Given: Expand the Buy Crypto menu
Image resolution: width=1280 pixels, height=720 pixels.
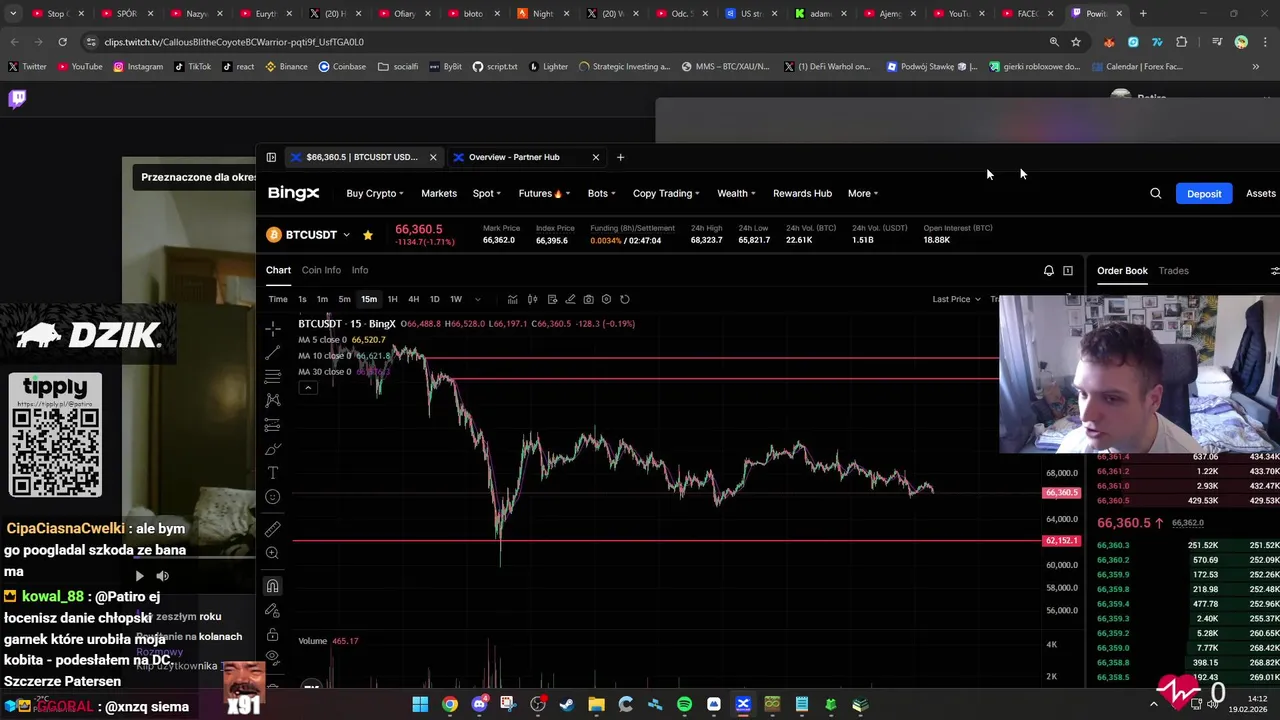Looking at the screenshot, I should 375,193.
